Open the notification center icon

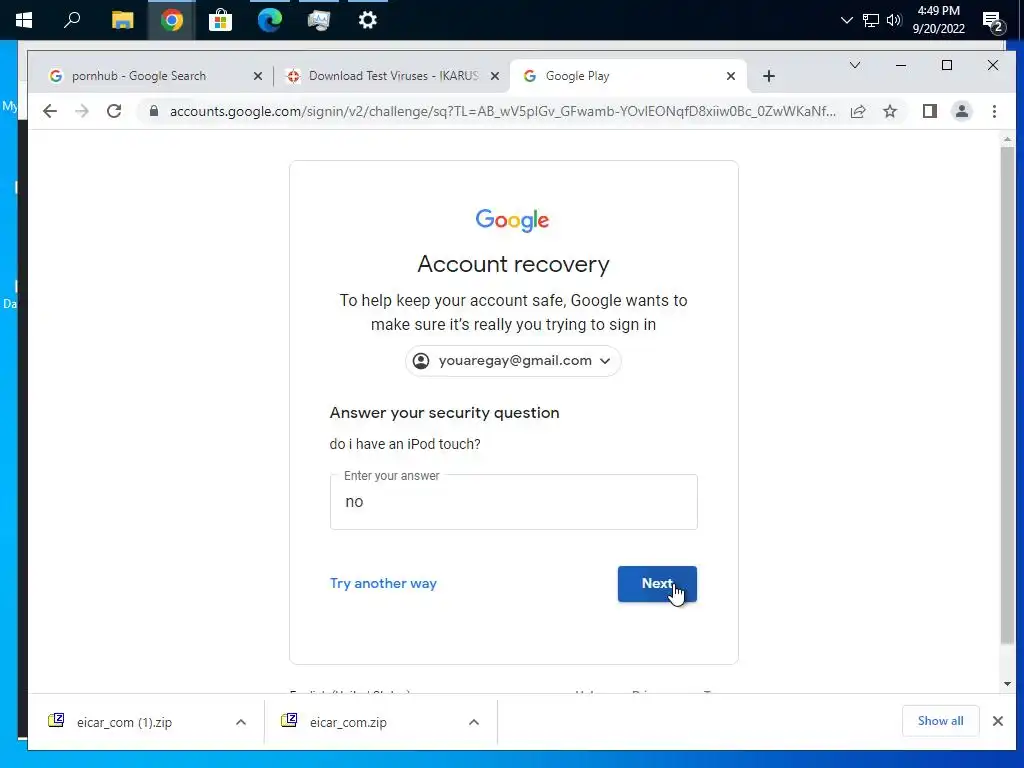tap(993, 22)
